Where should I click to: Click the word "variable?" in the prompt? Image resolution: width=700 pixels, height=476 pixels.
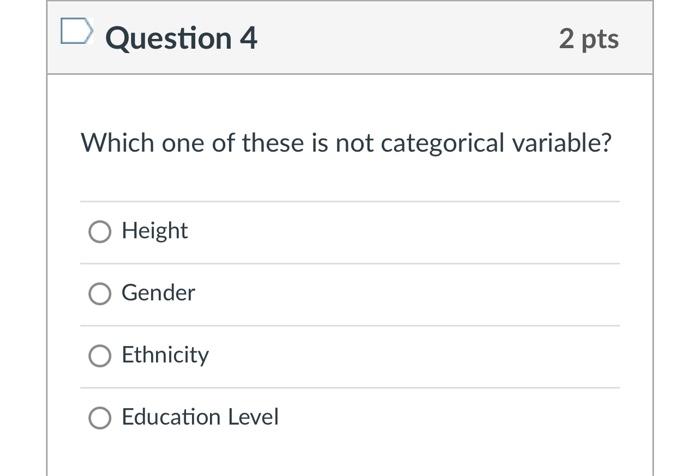pyautogui.click(x=562, y=143)
